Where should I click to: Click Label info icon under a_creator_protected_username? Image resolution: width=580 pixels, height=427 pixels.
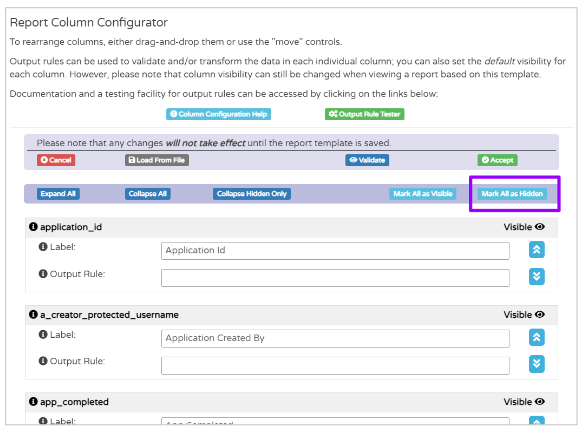43,334
